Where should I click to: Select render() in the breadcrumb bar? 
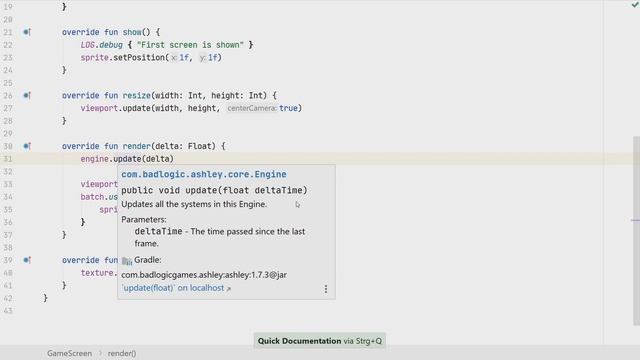pos(122,353)
